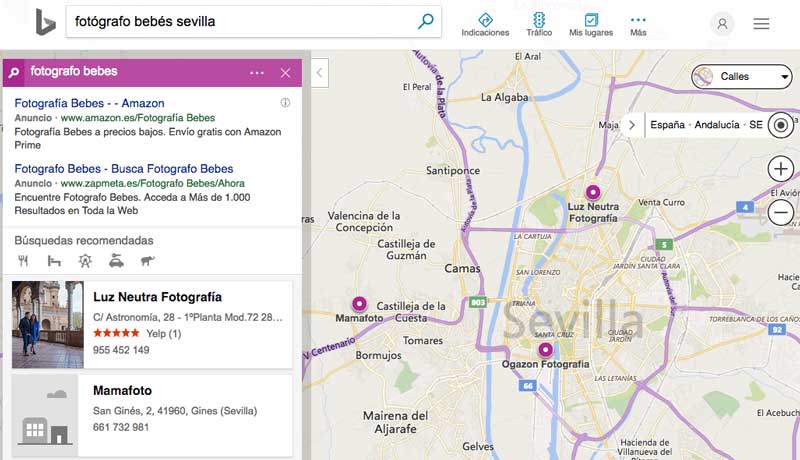Click the Andalucía breadcrumb
The width and height of the screenshot is (800, 460).
point(717,125)
